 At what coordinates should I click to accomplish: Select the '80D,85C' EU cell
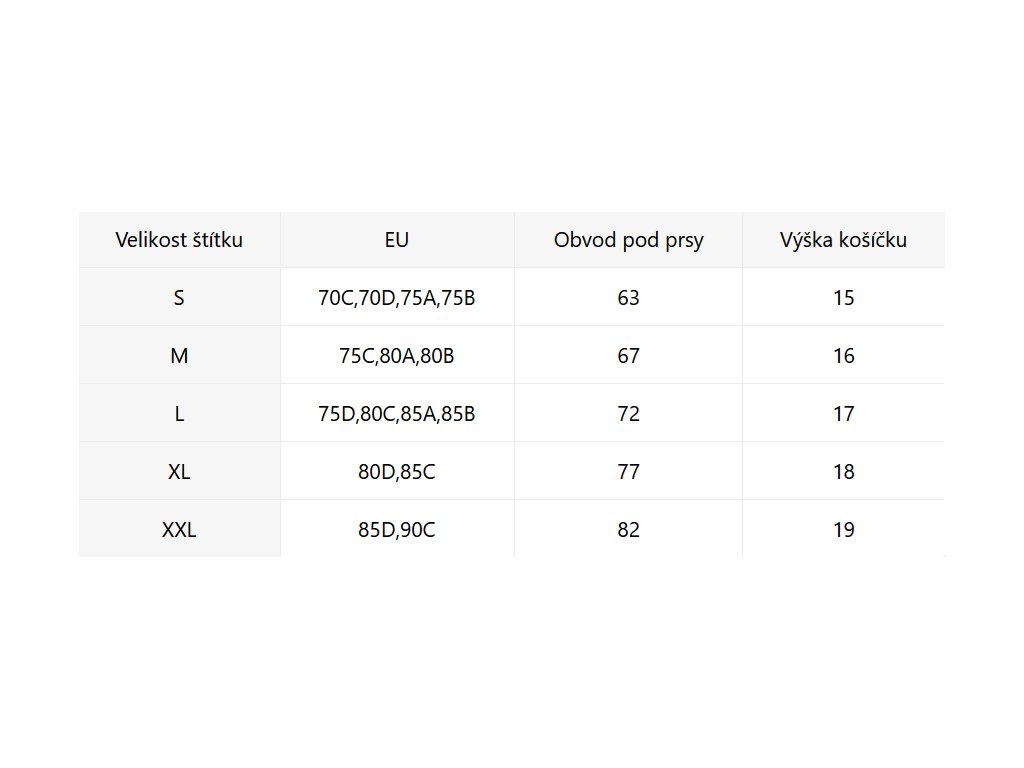(397, 472)
